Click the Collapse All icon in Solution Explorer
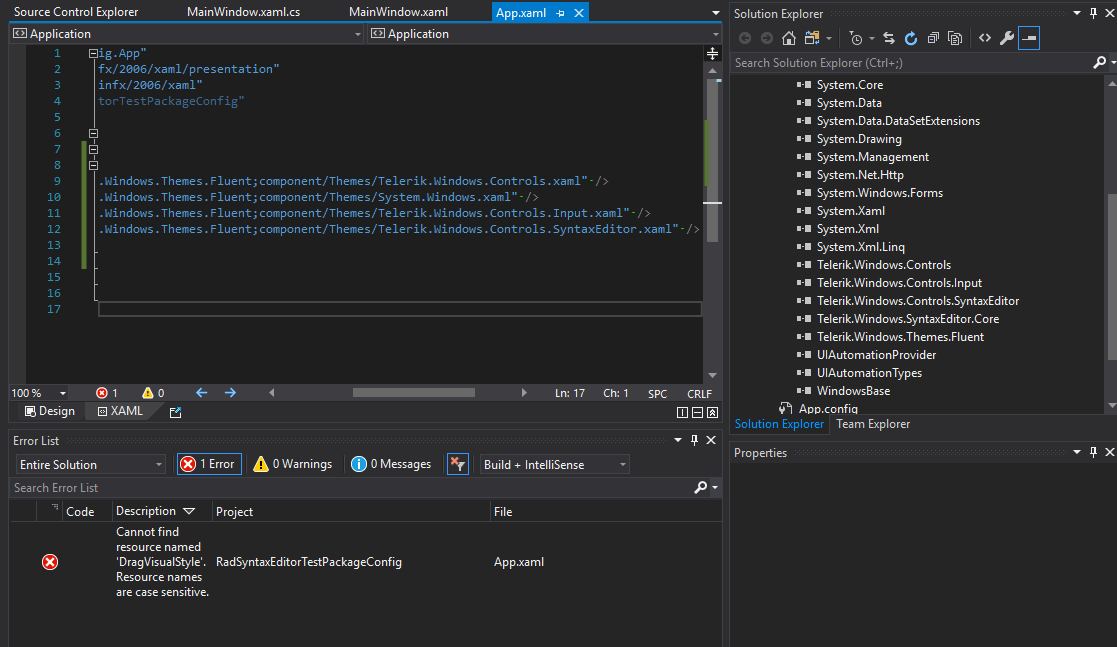The image size is (1117, 647). click(x=933, y=38)
